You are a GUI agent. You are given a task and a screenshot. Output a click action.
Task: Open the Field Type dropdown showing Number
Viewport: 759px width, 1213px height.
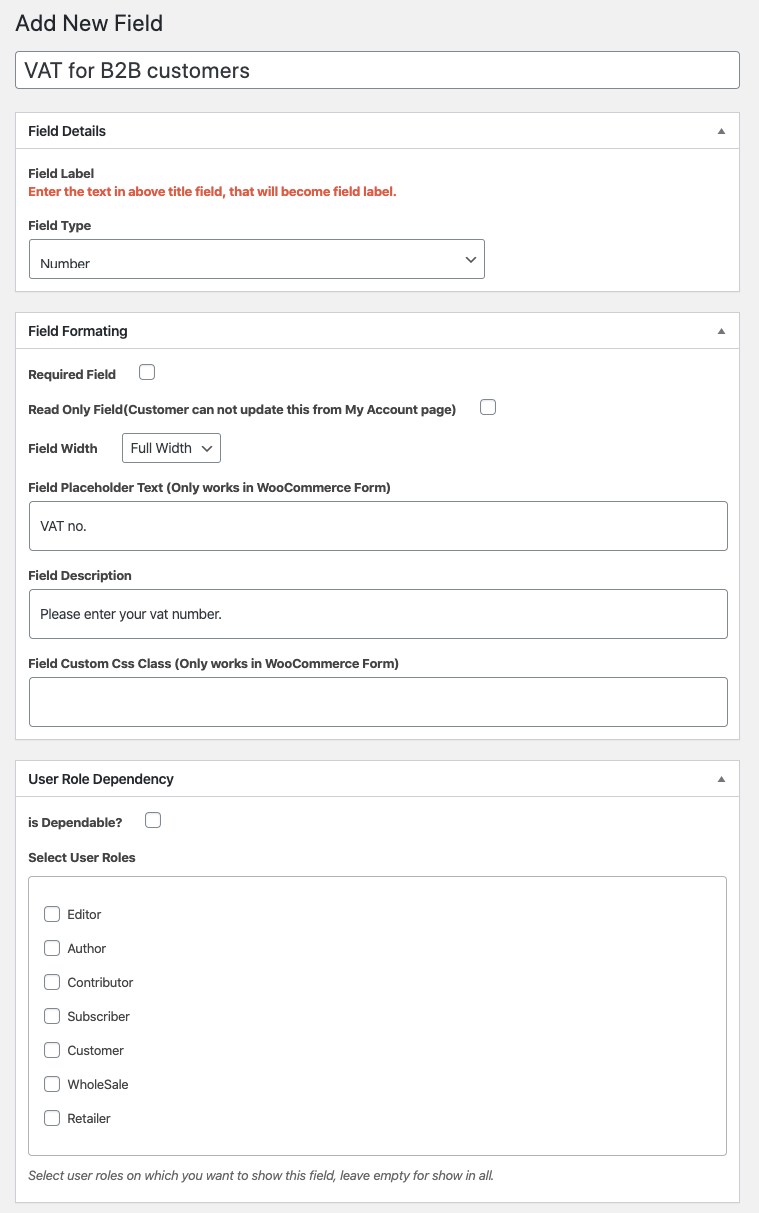click(x=257, y=259)
